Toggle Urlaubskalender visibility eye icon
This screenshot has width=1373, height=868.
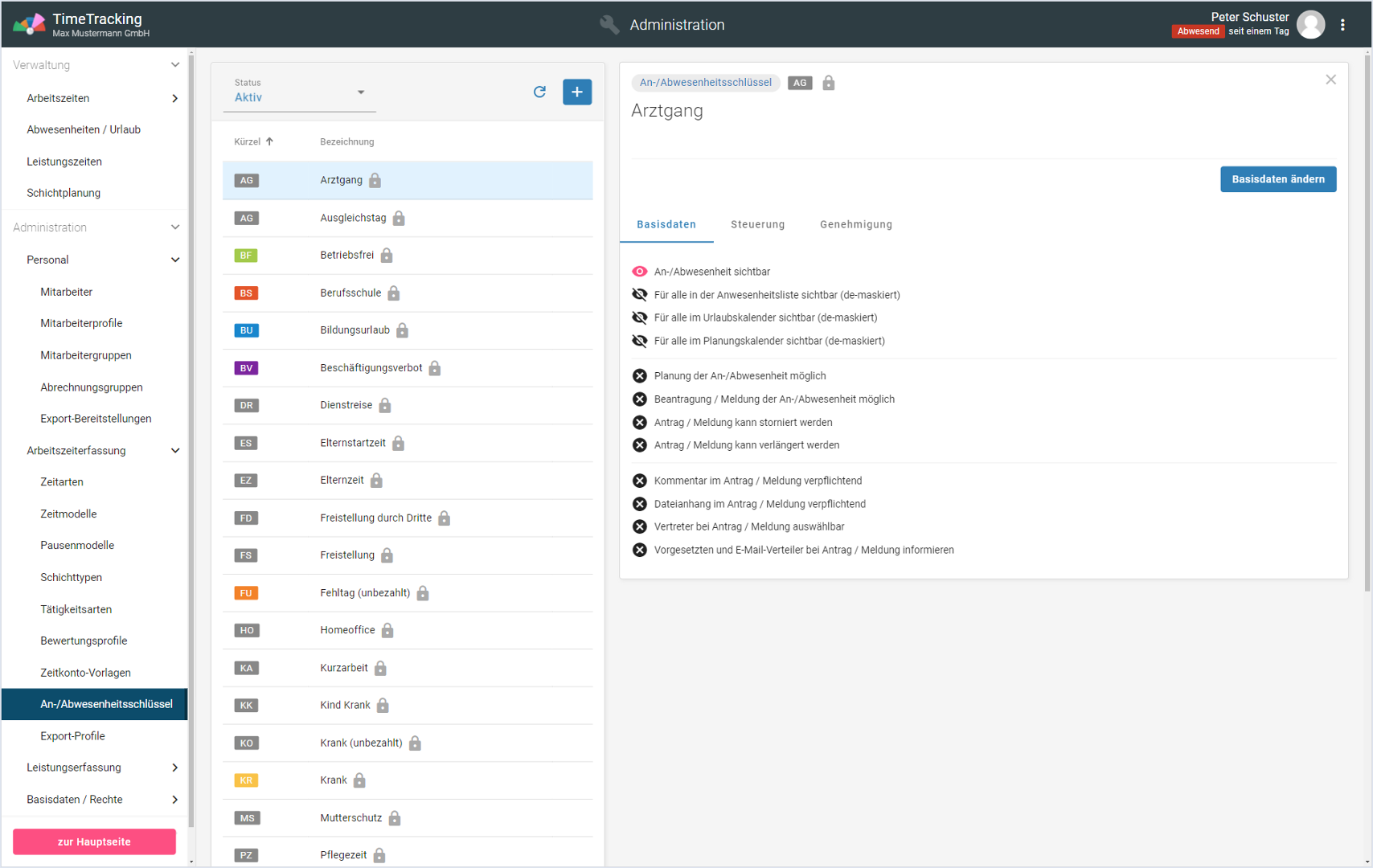(x=640, y=317)
